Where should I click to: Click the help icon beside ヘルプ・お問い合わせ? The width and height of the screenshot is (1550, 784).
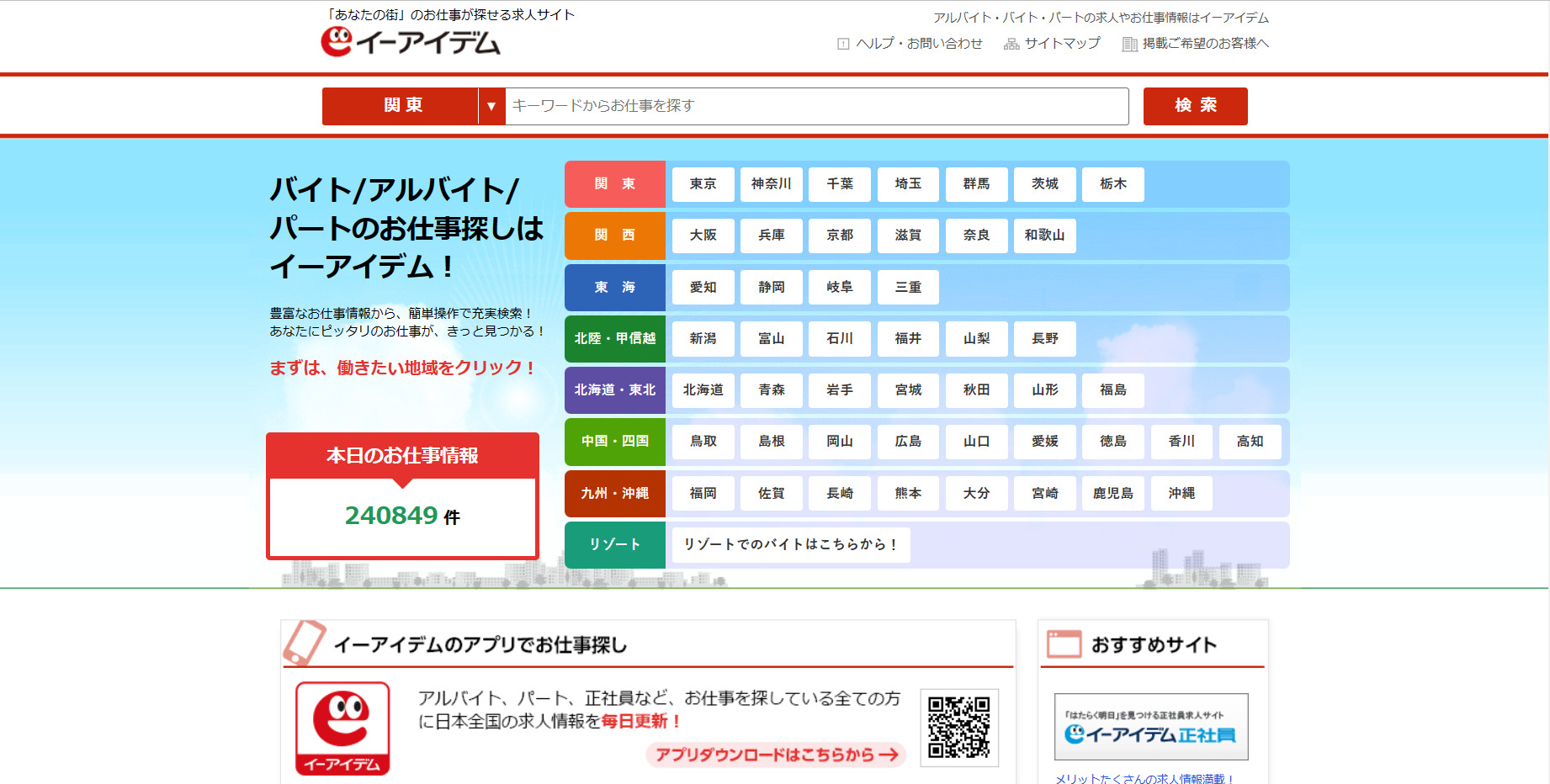pyautogui.click(x=843, y=44)
